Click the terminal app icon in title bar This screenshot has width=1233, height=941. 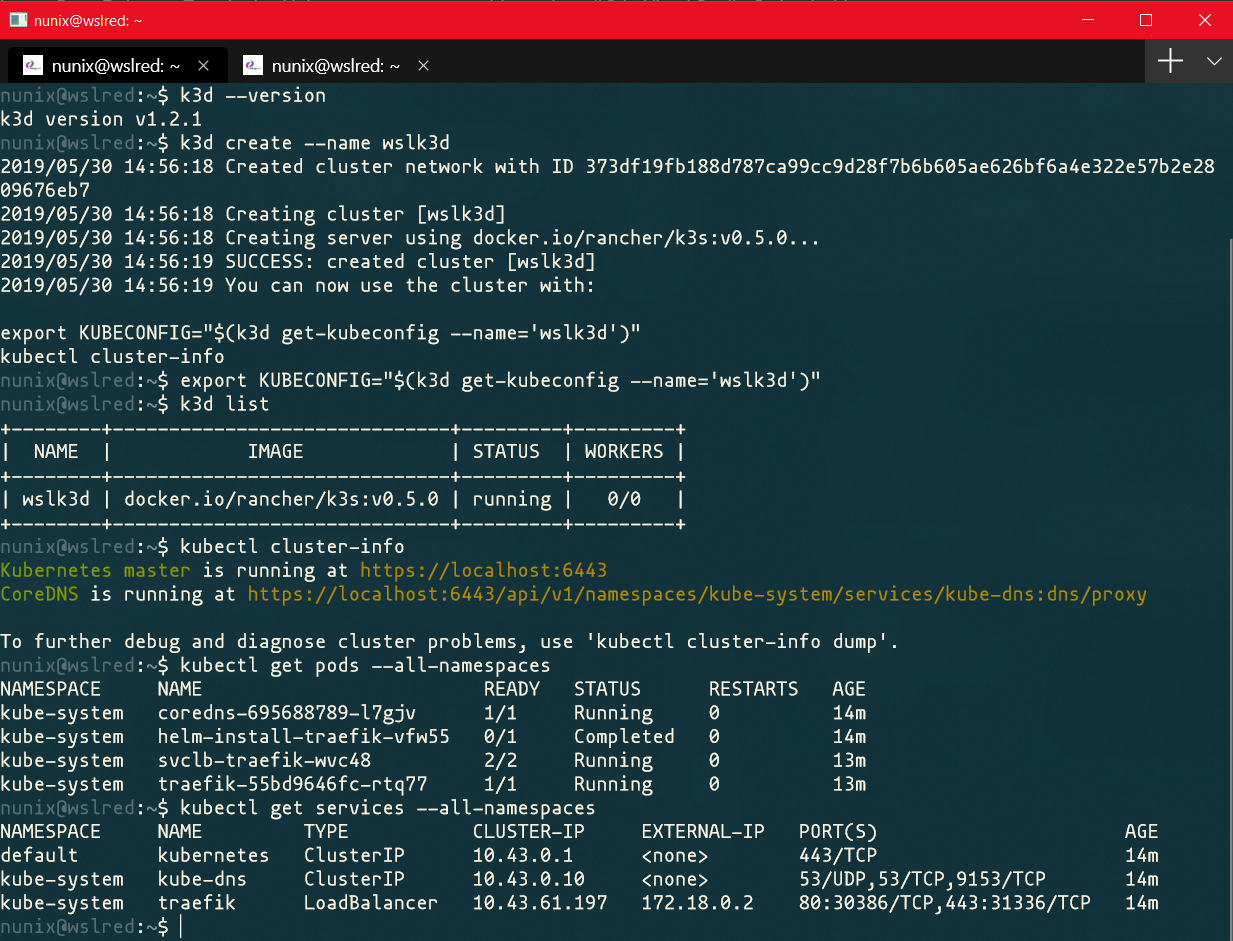pos(18,19)
